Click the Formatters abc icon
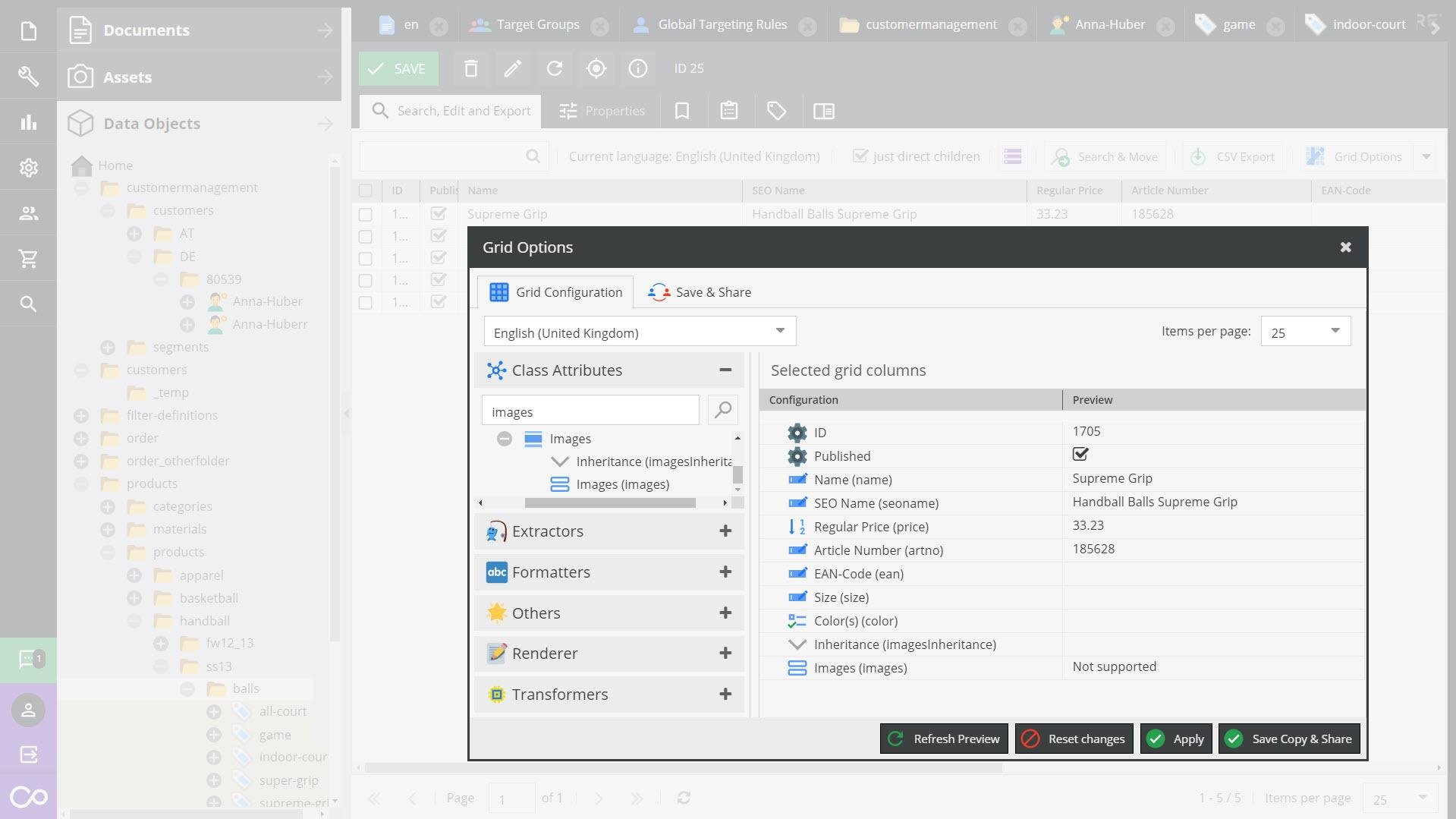 click(x=496, y=572)
